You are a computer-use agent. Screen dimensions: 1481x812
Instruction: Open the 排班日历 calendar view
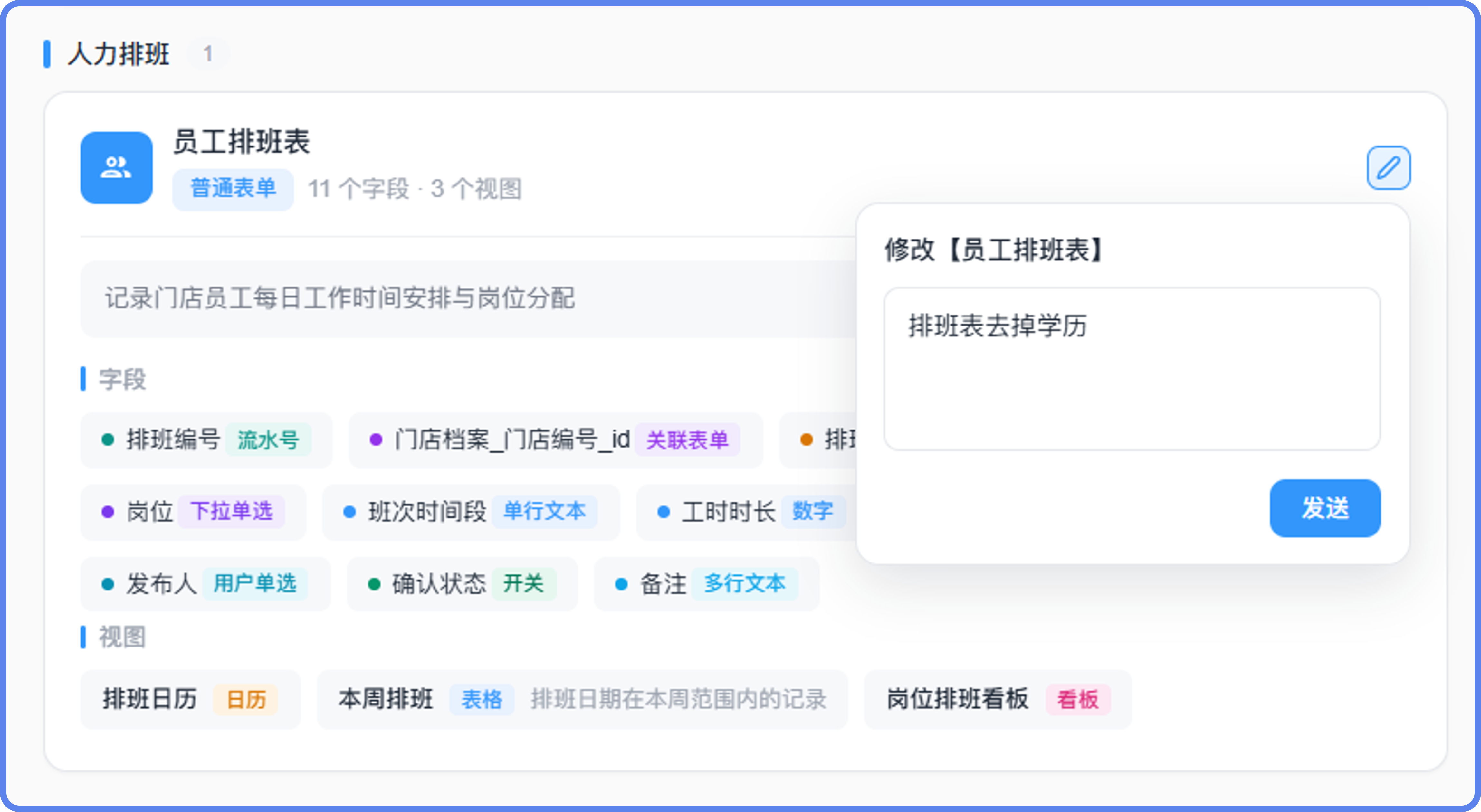coord(190,699)
